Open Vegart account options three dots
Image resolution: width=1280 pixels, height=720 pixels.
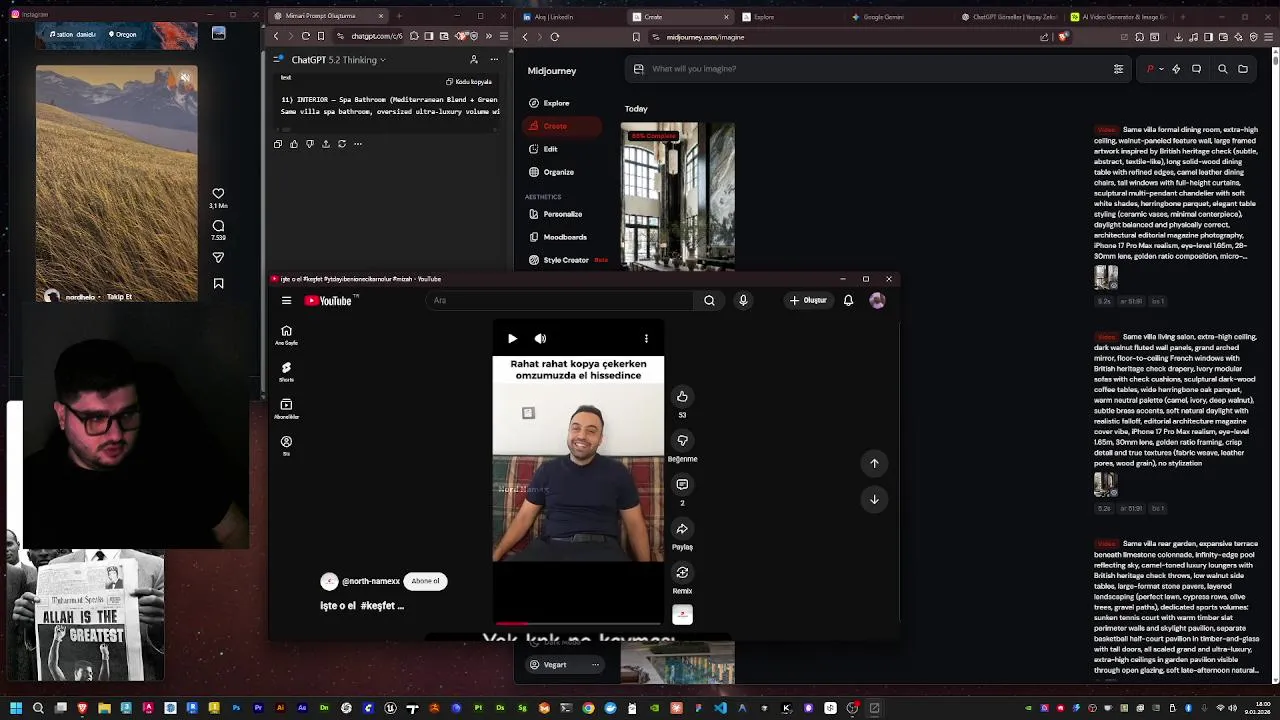click(595, 665)
